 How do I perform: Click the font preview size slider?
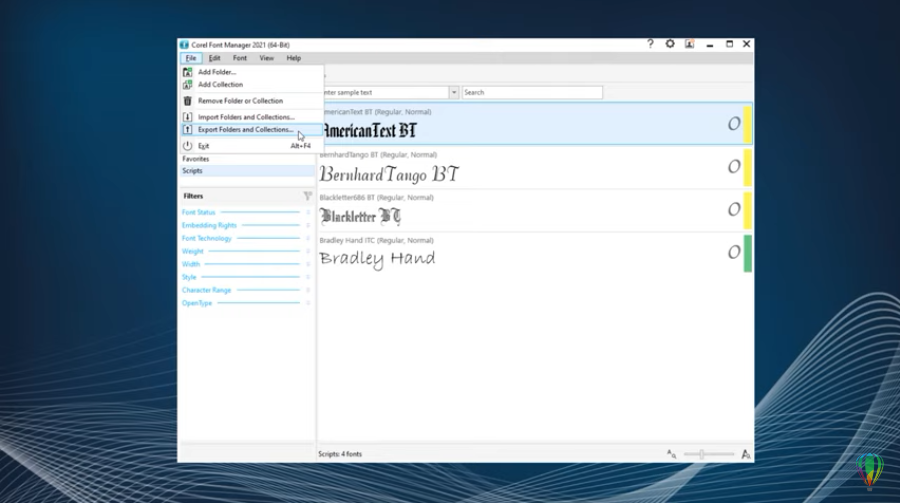[708, 454]
